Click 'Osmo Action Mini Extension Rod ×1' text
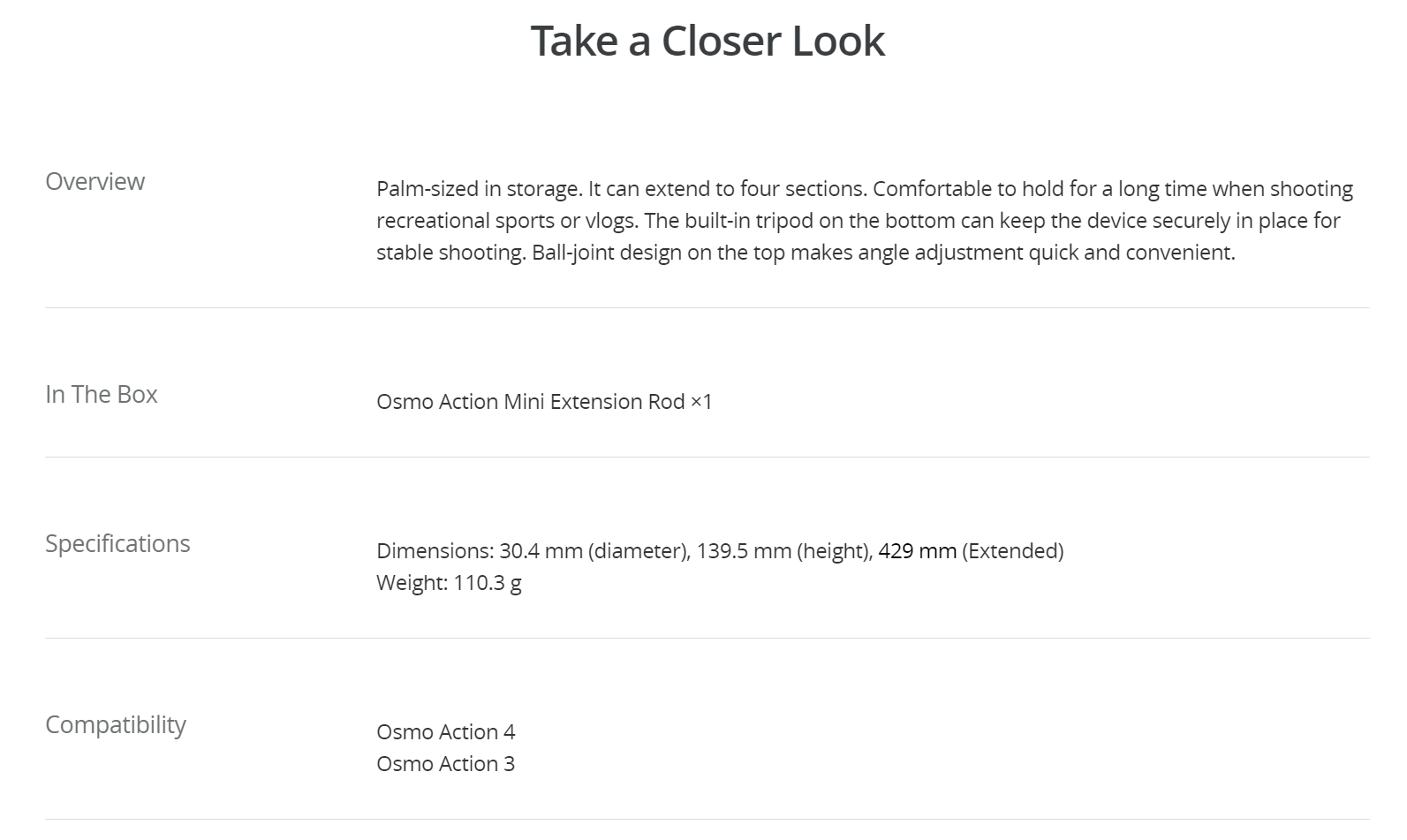Image resolution: width=1407 pixels, height=840 pixels. pos(544,402)
